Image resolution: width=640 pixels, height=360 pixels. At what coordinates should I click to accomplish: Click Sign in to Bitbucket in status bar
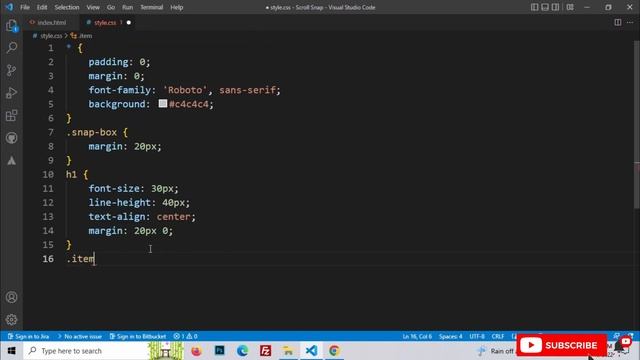click(138, 336)
